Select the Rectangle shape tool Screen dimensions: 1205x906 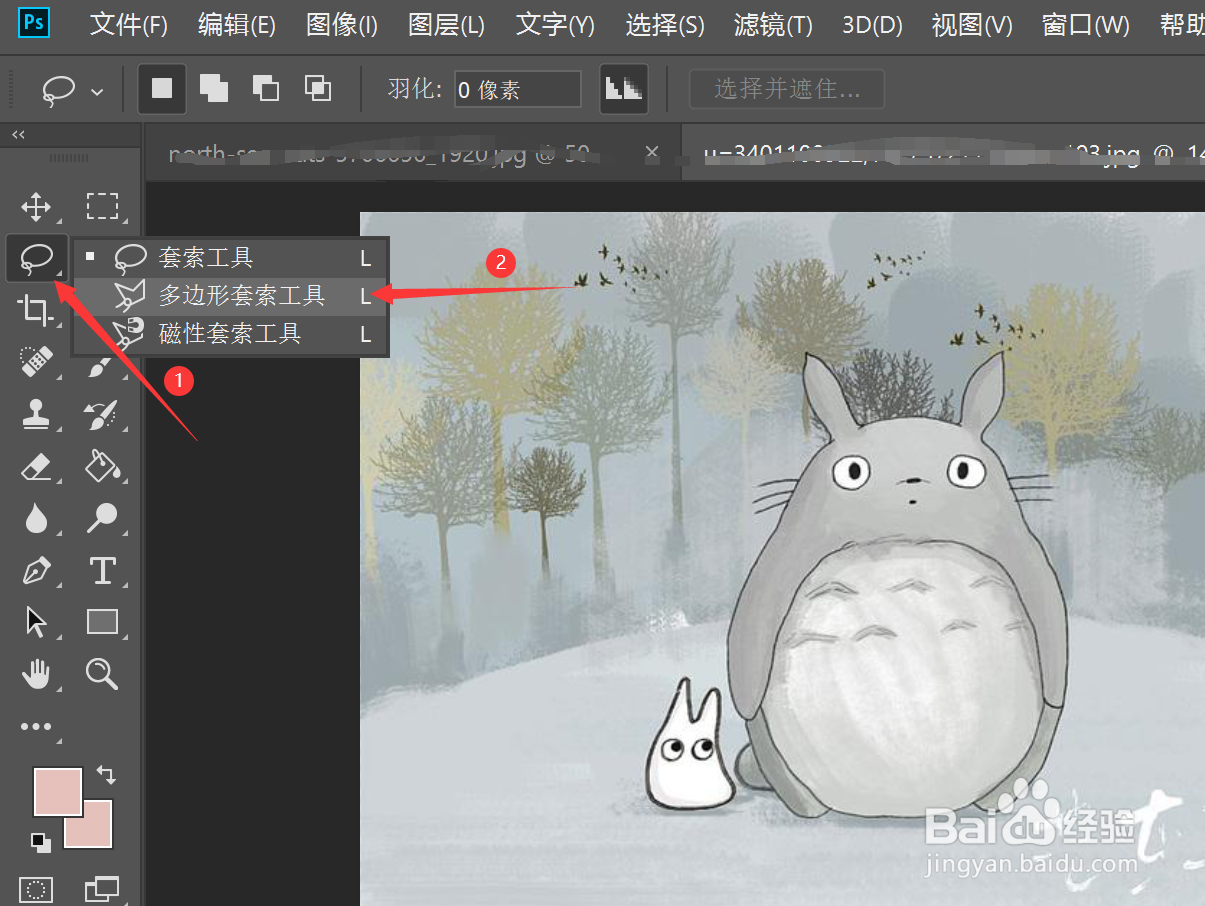102,622
